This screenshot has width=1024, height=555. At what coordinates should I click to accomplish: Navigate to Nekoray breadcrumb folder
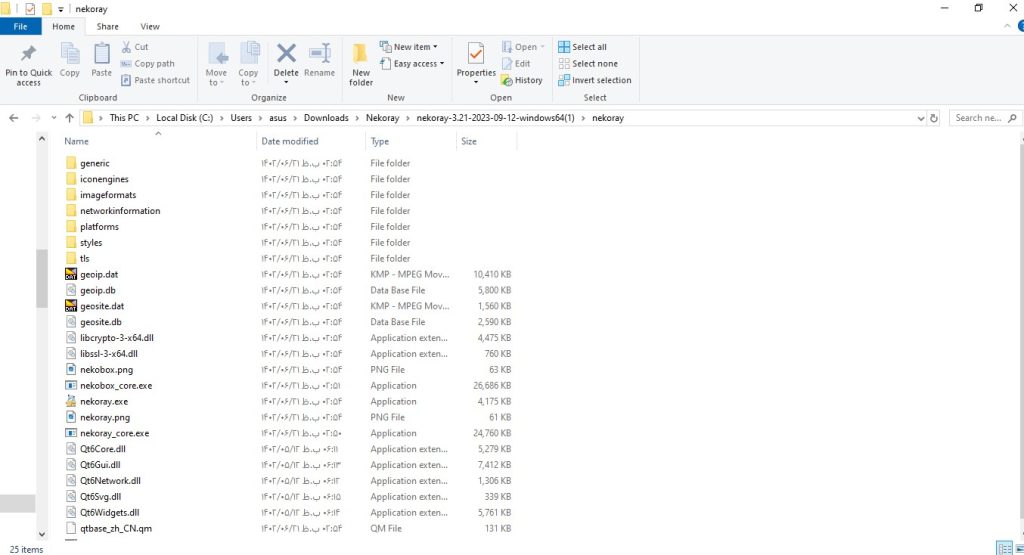coord(382,118)
